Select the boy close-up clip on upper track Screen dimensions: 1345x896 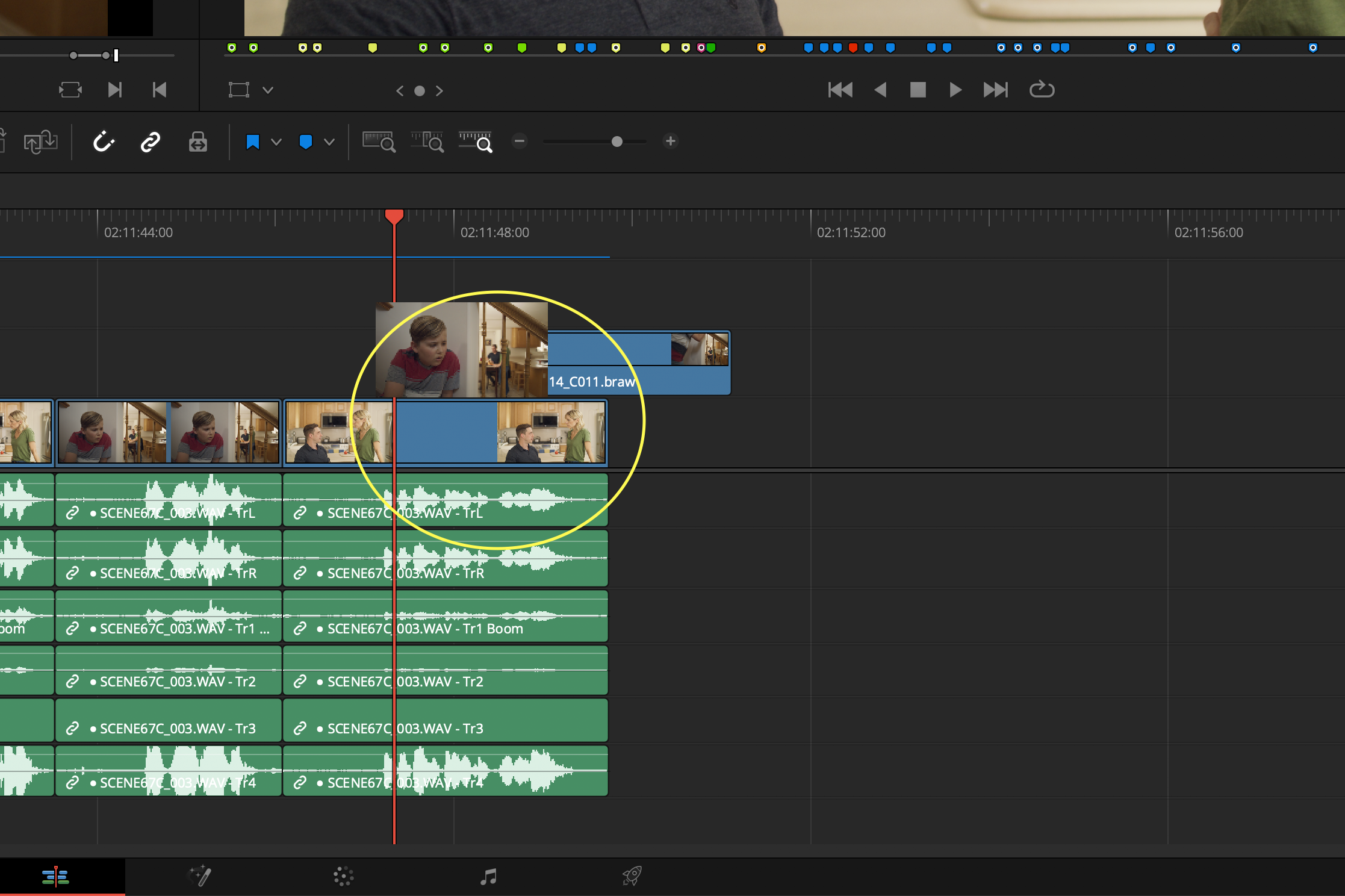coord(462,349)
